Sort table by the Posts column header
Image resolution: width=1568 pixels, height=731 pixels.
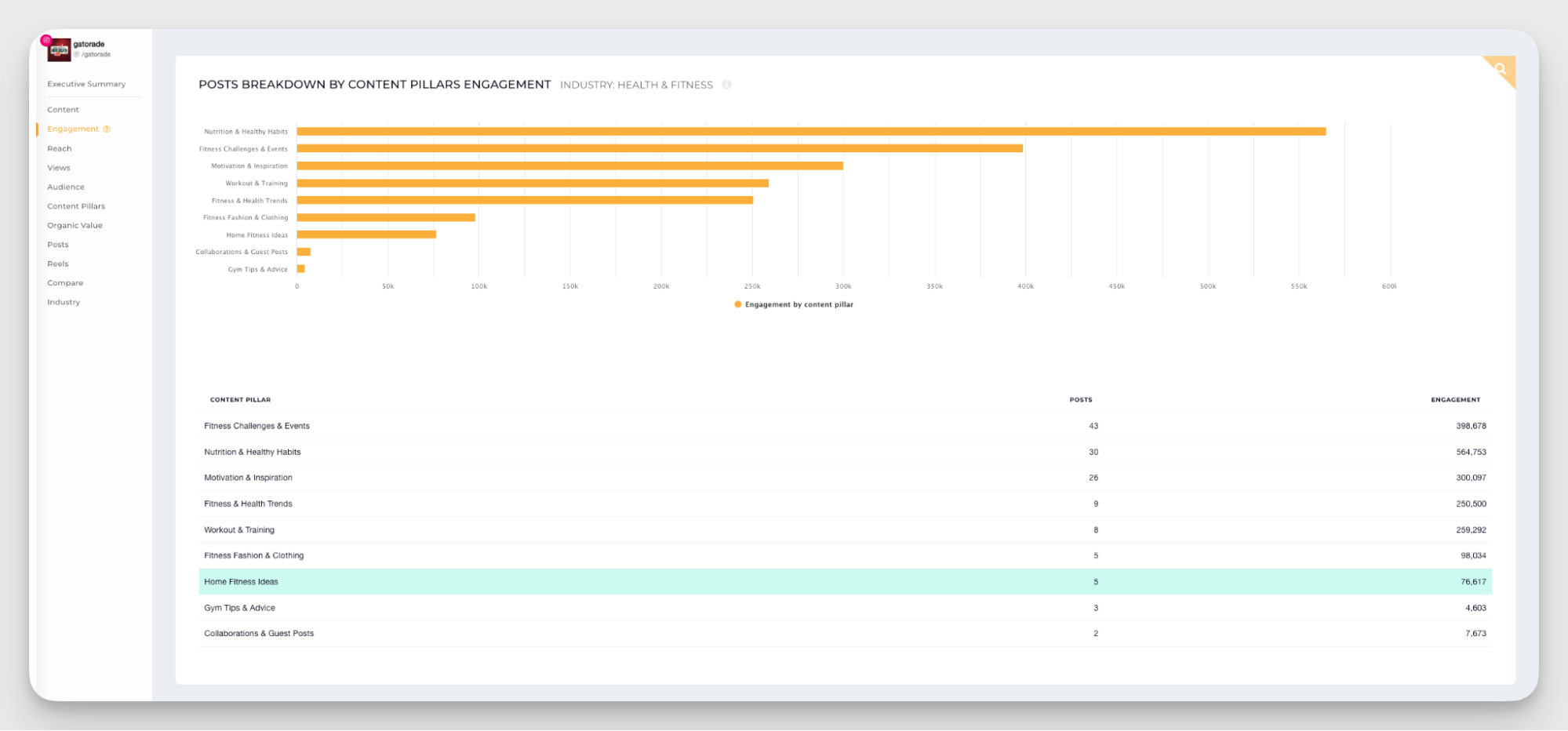pos(1080,400)
